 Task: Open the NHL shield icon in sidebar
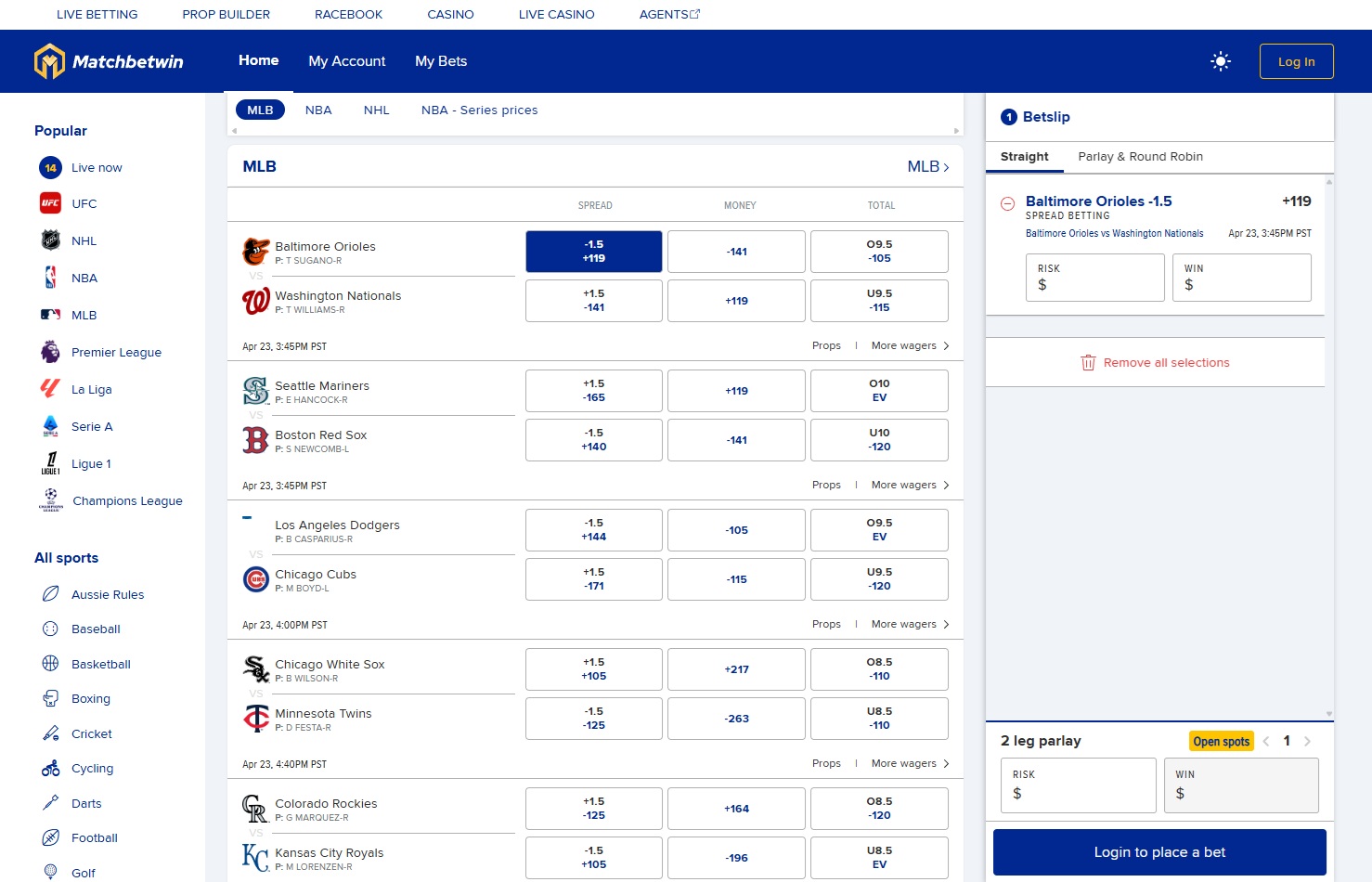click(x=50, y=240)
